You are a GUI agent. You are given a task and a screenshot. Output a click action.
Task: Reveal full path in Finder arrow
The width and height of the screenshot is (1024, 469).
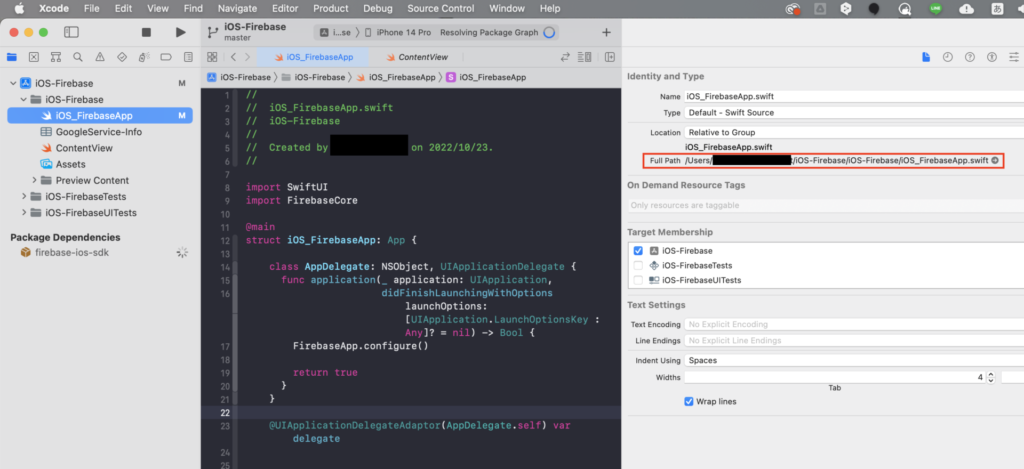coord(995,160)
